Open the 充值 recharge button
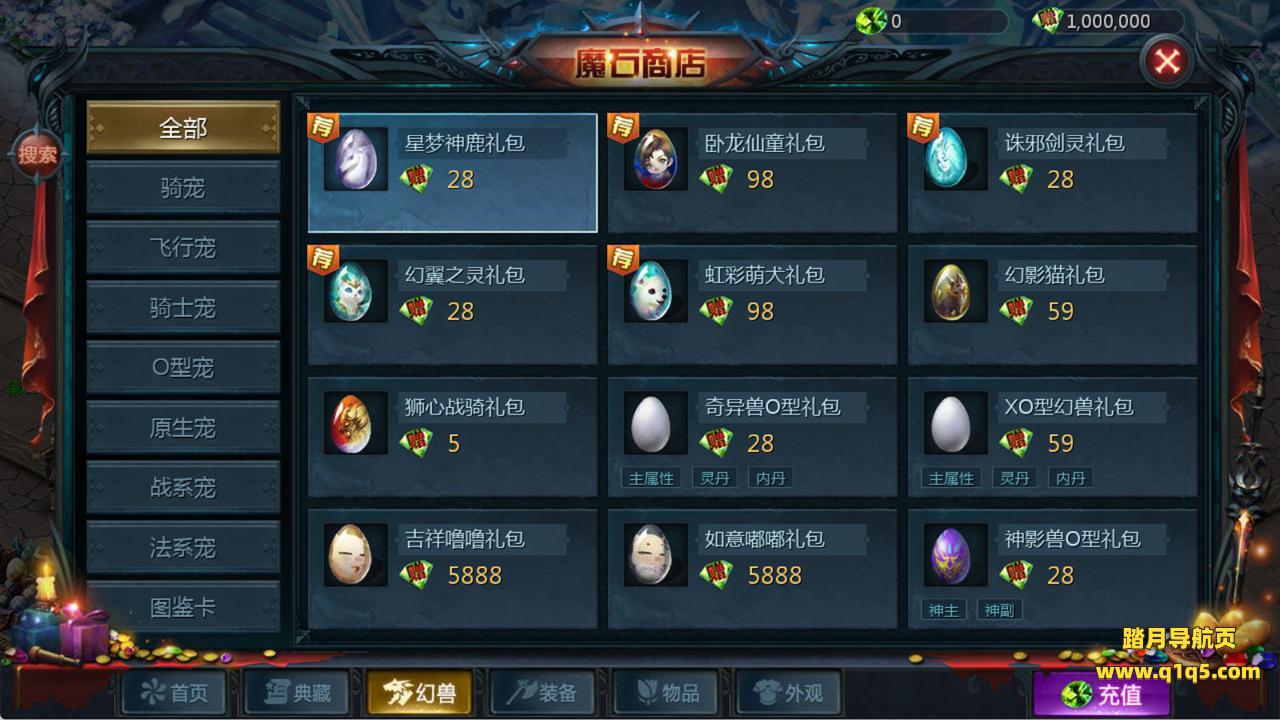 (x=1103, y=694)
